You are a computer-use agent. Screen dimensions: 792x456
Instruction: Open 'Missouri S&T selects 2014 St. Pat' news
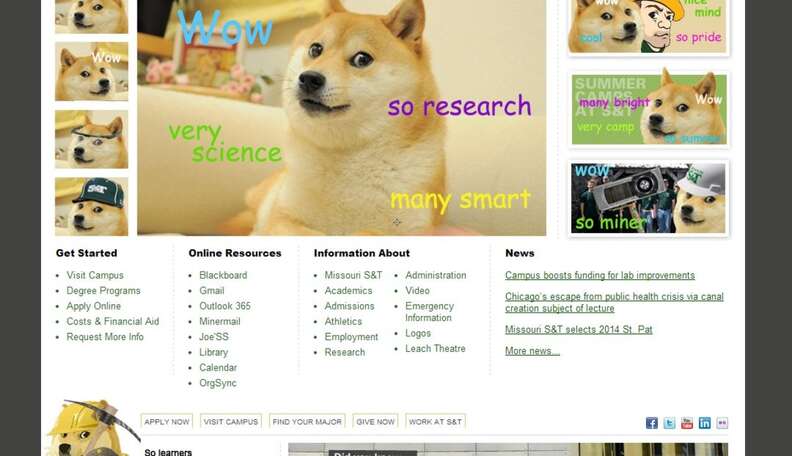coord(578,329)
